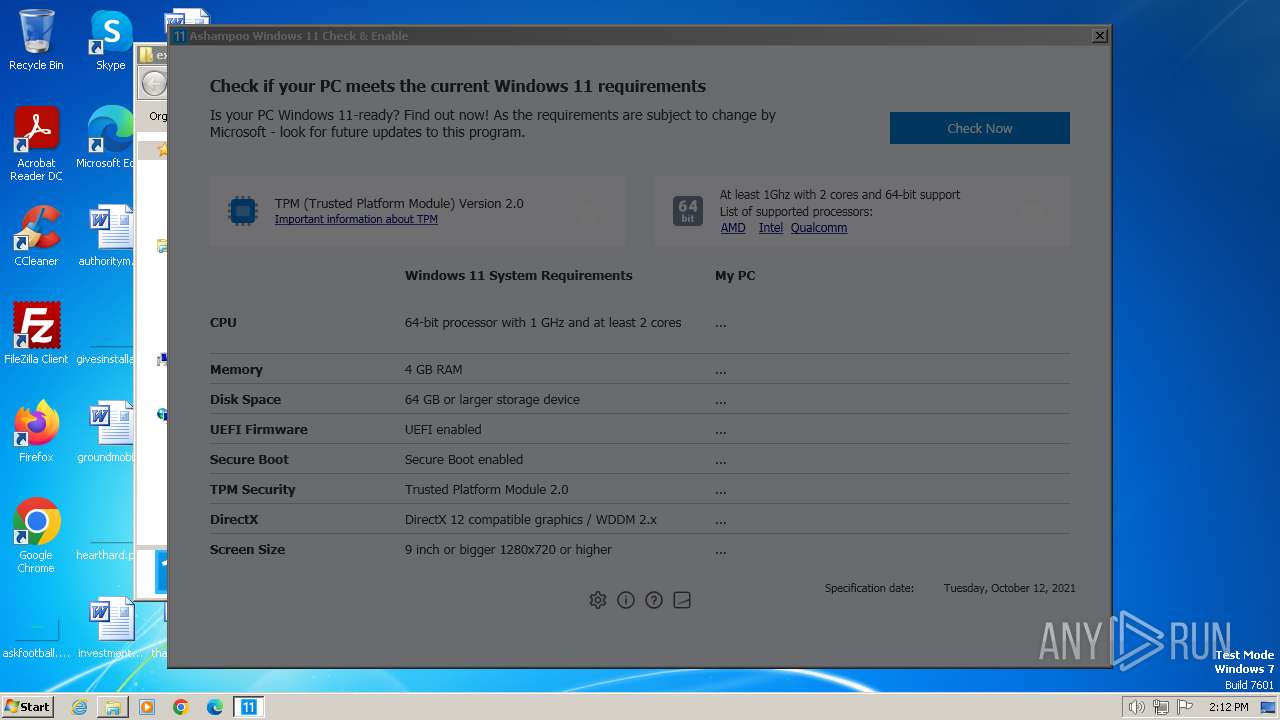The width and height of the screenshot is (1280, 720).
Task: Open the Firefox desktop shortcut
Action: coord(36,432)
